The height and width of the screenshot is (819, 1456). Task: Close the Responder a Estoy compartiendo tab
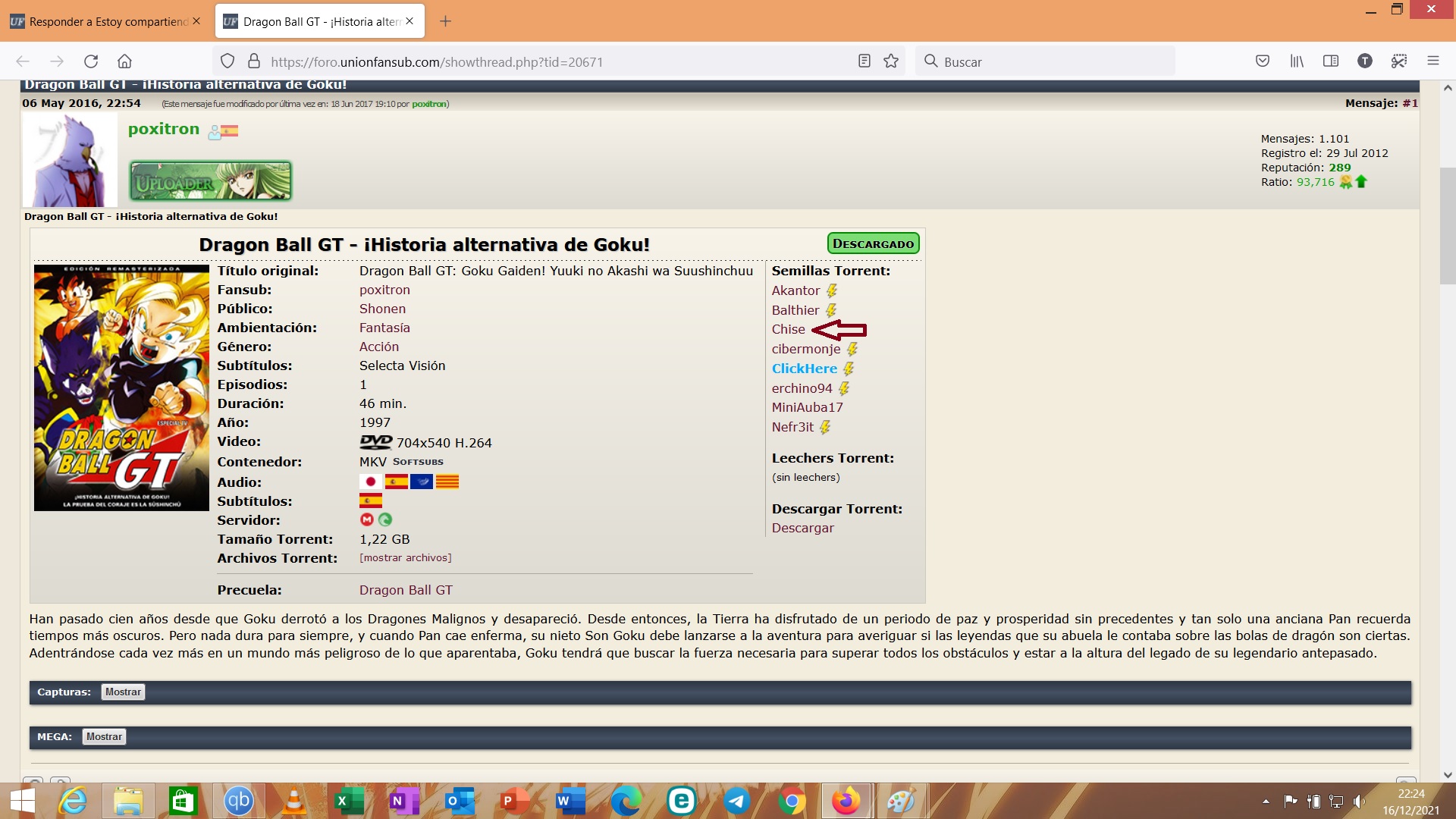pos(196,21)
